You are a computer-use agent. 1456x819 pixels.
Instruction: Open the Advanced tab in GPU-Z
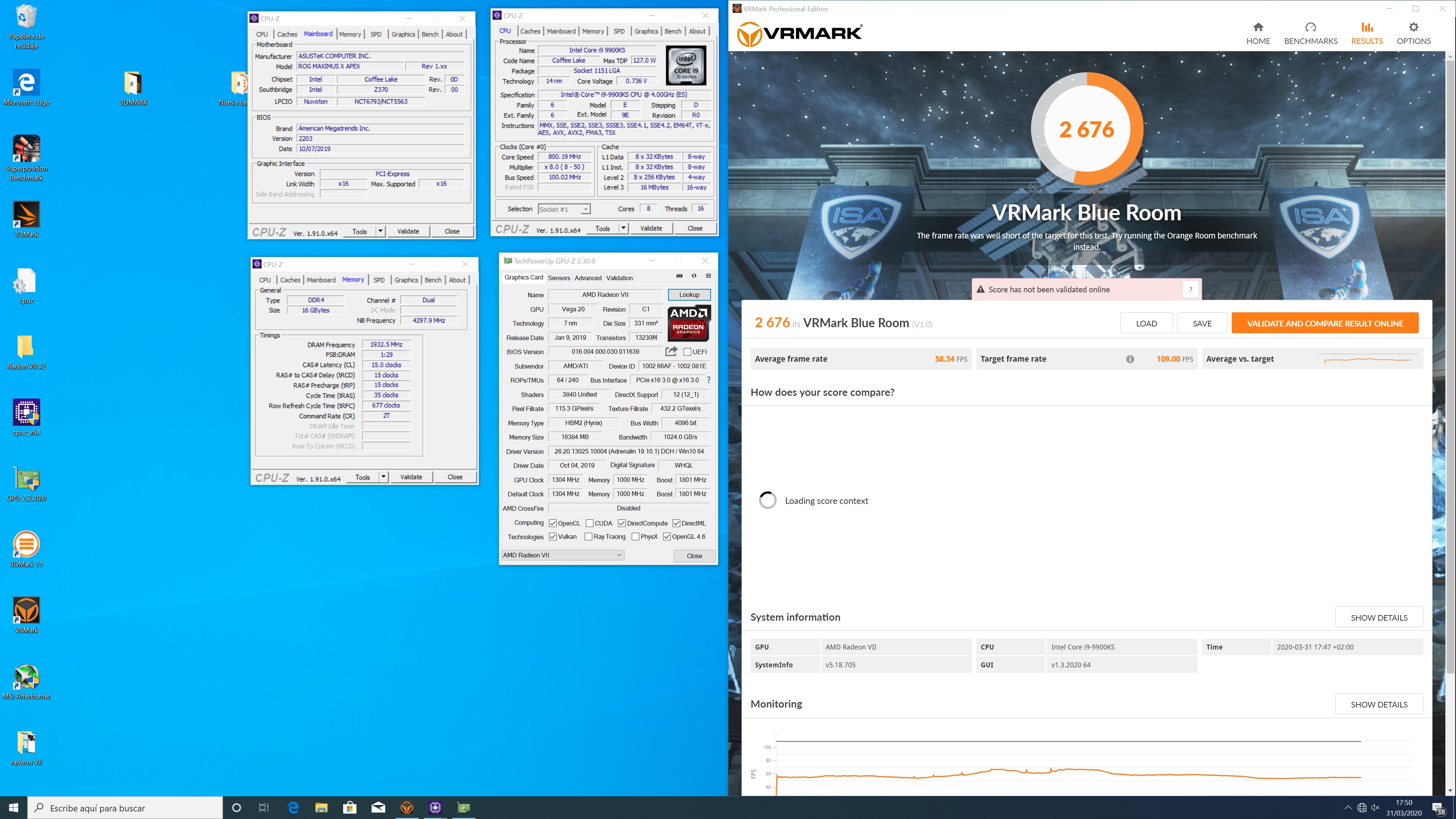[x=588, y=278]
